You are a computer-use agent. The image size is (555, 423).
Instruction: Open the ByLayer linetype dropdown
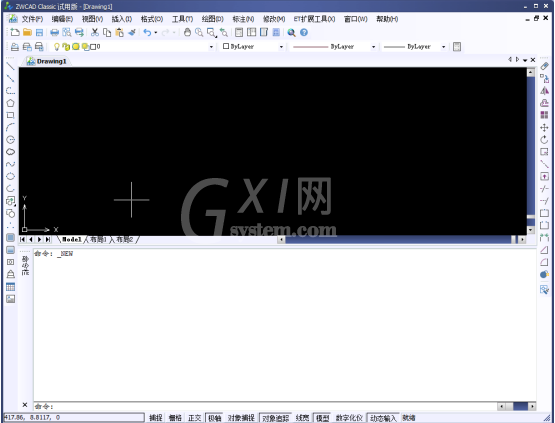click(373, 47)
